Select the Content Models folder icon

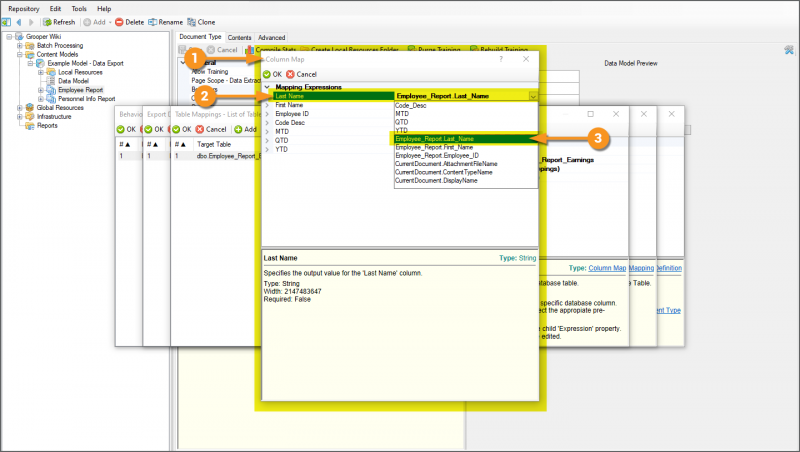pos(30,55)
